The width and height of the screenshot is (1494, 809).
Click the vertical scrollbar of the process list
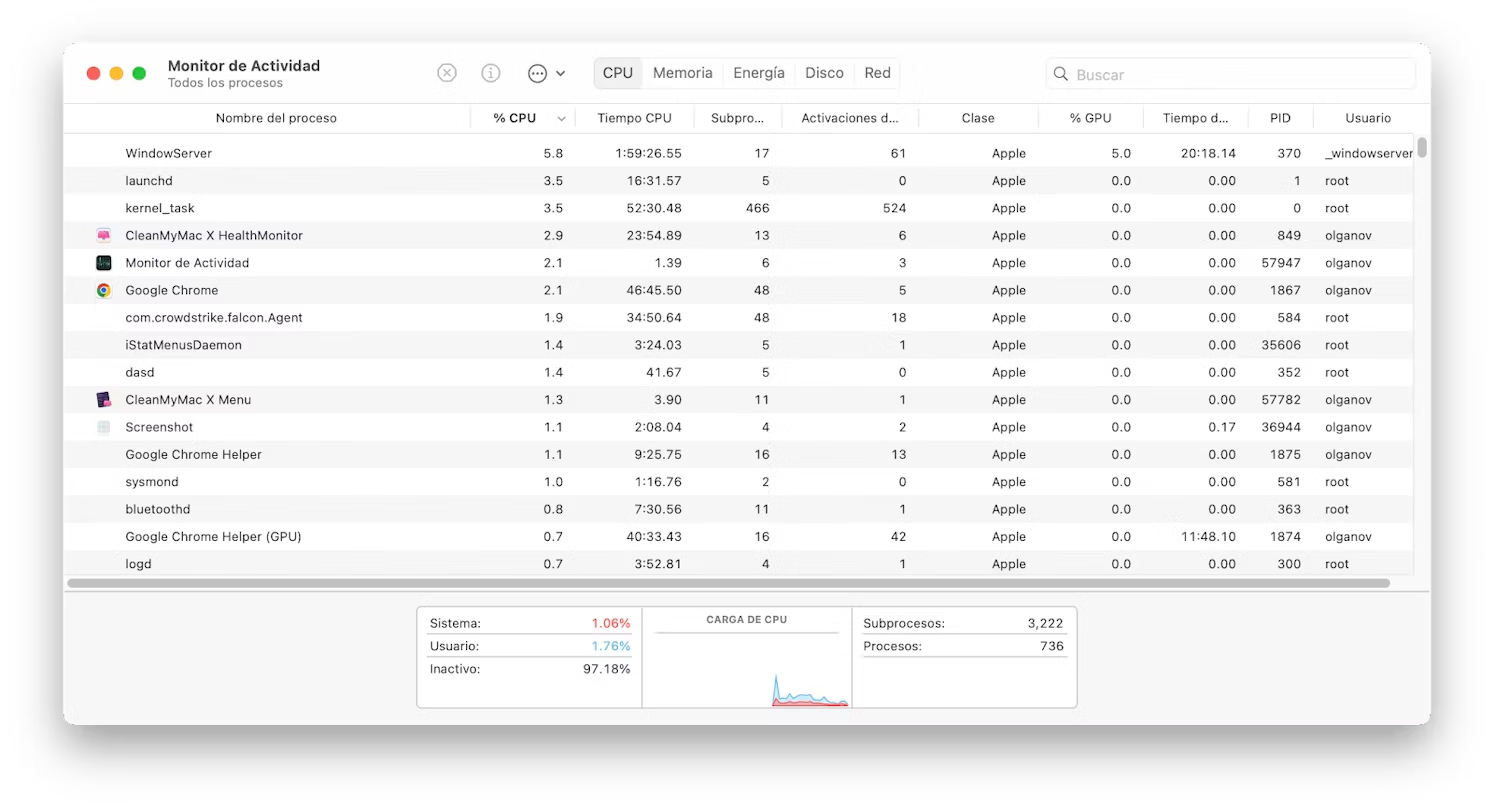point(1422,148)
